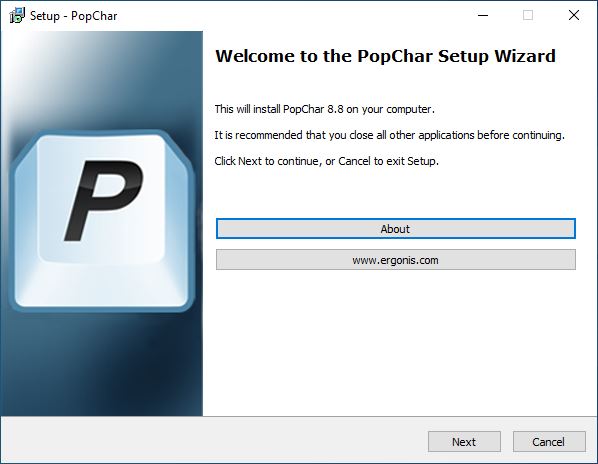Viewport: 598px width, 464px height.
Task: Click the Setup installer icon in title bar
Action: click(x=17, y=16)
